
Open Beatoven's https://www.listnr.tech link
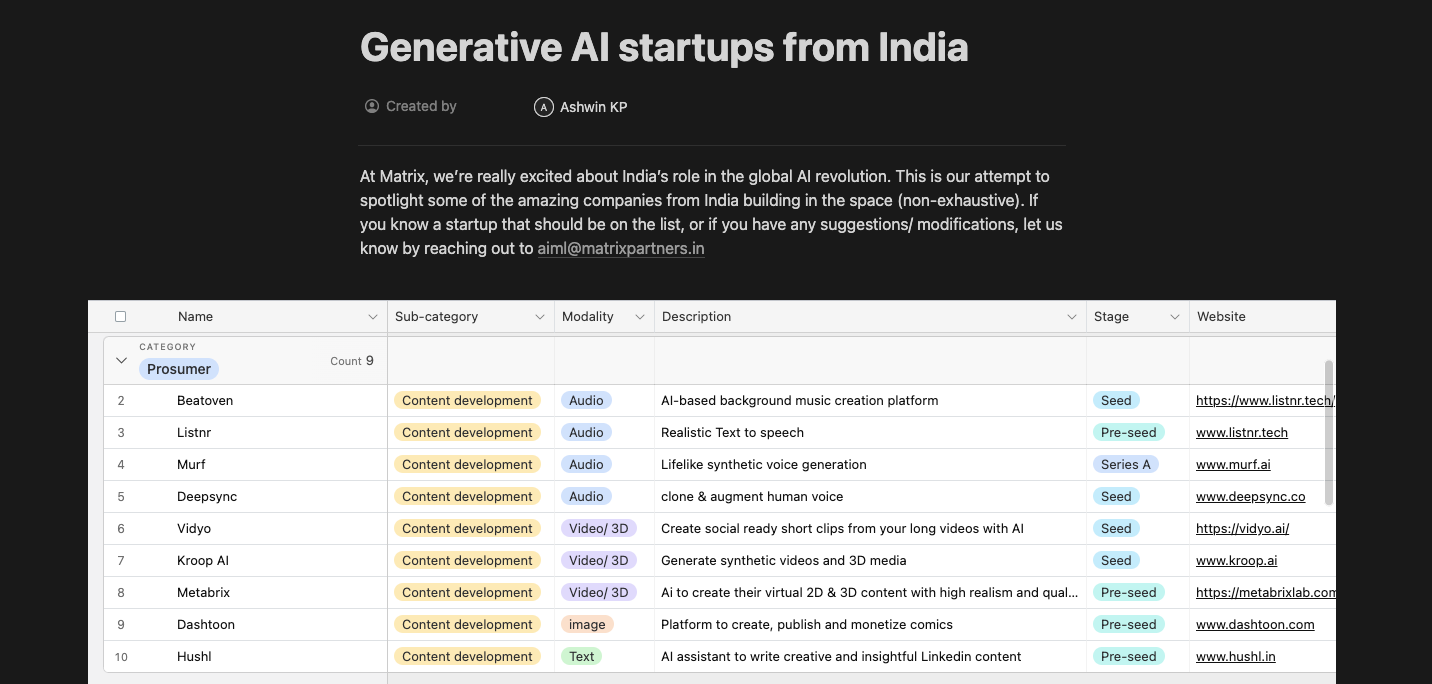pyautogui.click(x=1266, y=401)
